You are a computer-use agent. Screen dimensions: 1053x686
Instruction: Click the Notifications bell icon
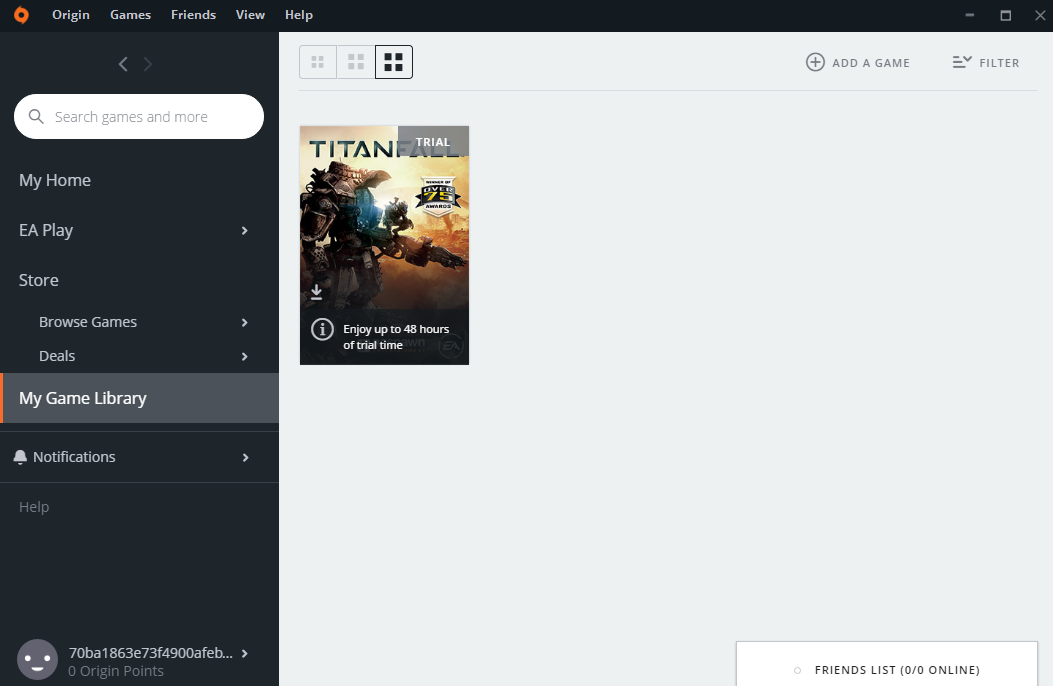click(20, 457)
